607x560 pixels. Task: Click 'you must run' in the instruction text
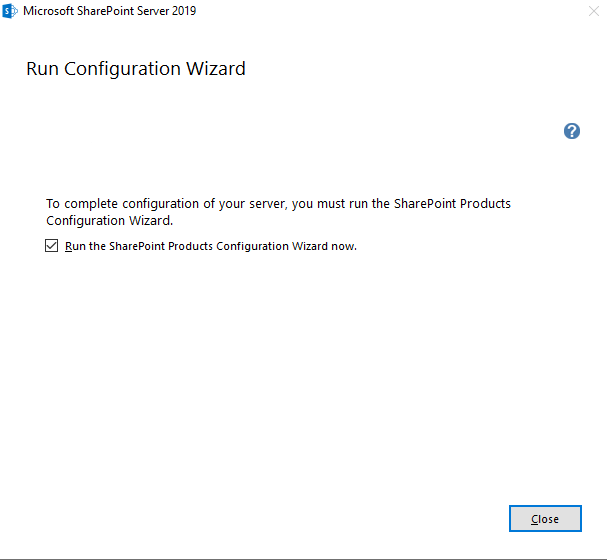(330, 204)
